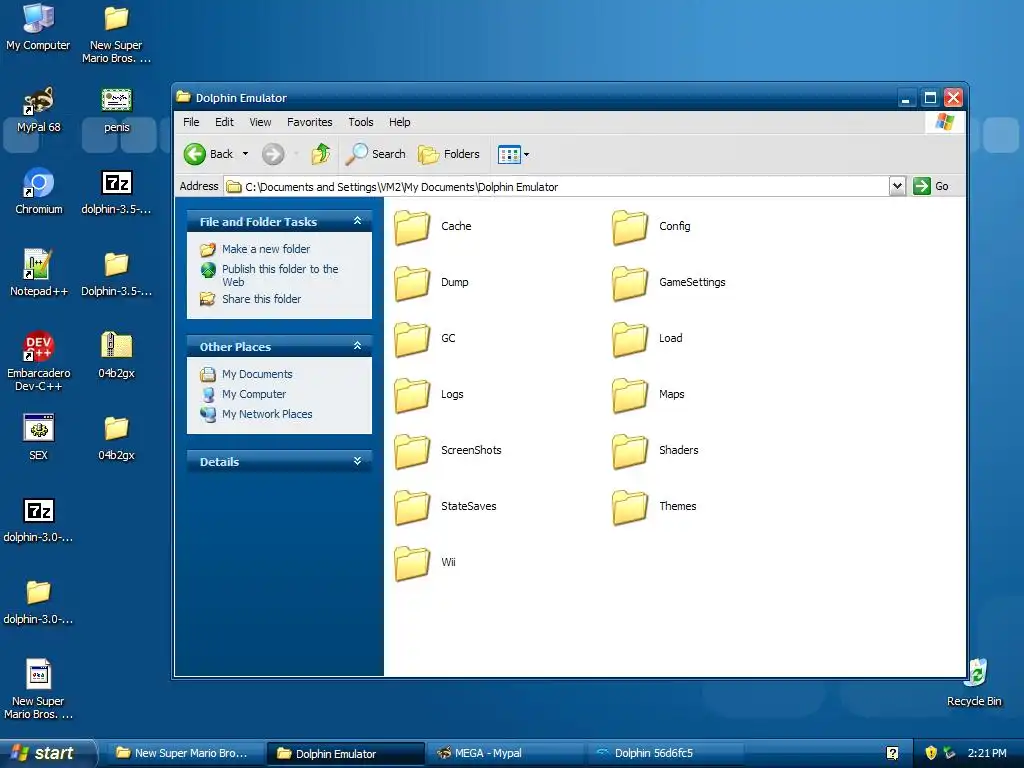Select dolphin-3.0 folder on desktop
This screenshot has height=768, width=1024.
pos(38,602)
